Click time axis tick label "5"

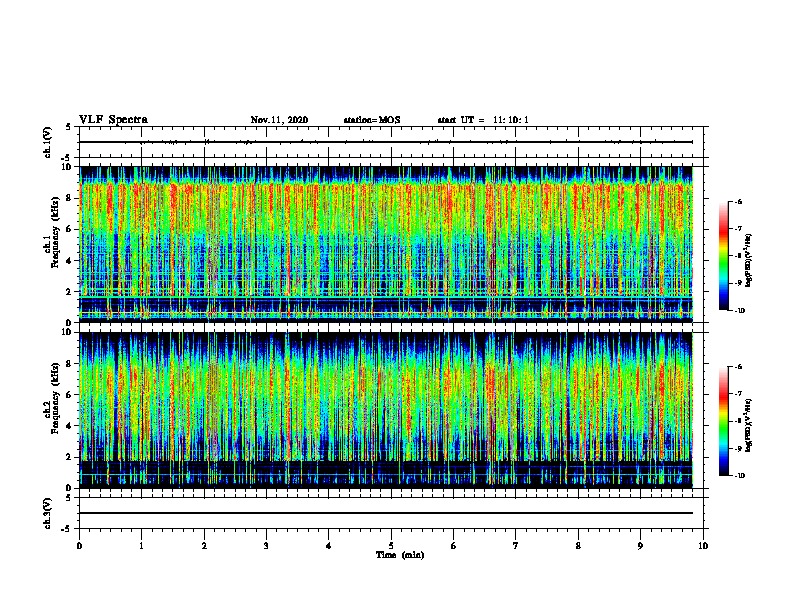pos(391,546)
